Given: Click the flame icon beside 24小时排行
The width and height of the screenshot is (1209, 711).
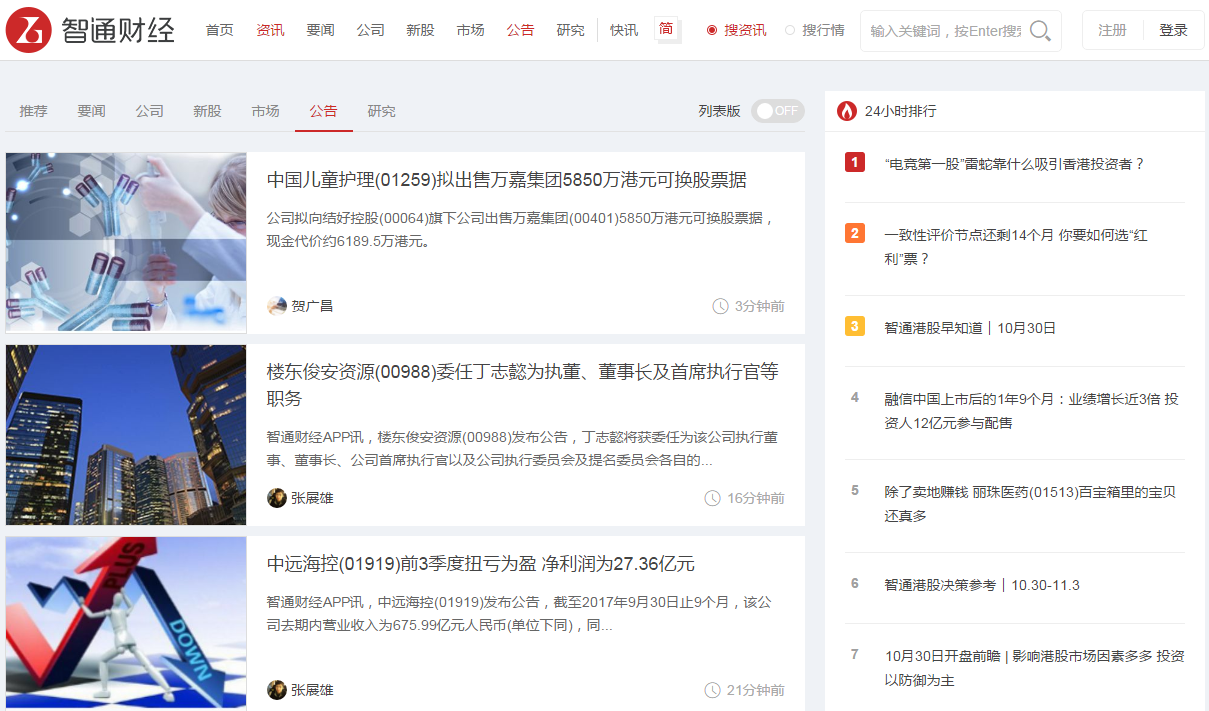Looking at the screenshot, I should pyautogui.click(x=847, y=111).
